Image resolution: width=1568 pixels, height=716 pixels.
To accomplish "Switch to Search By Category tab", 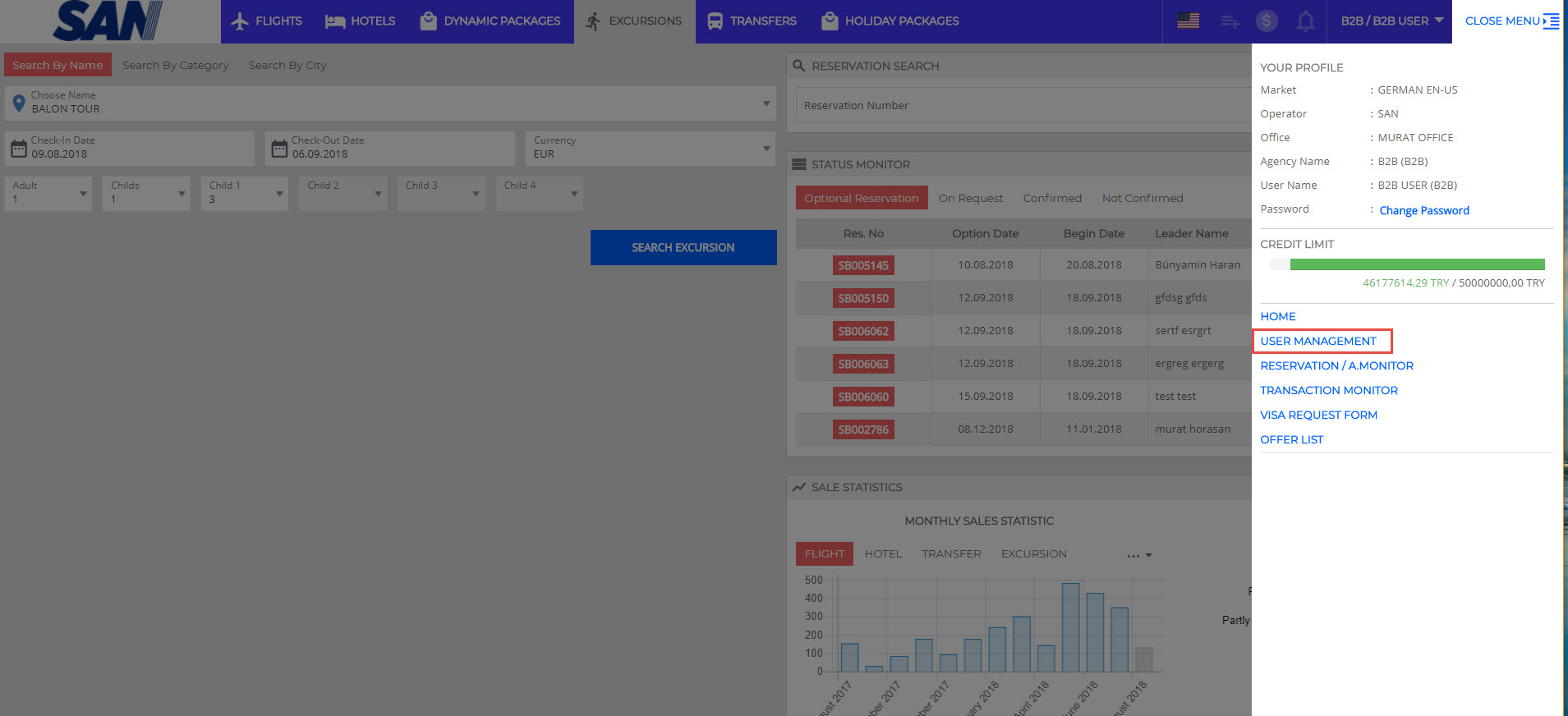I will (176, 65).
